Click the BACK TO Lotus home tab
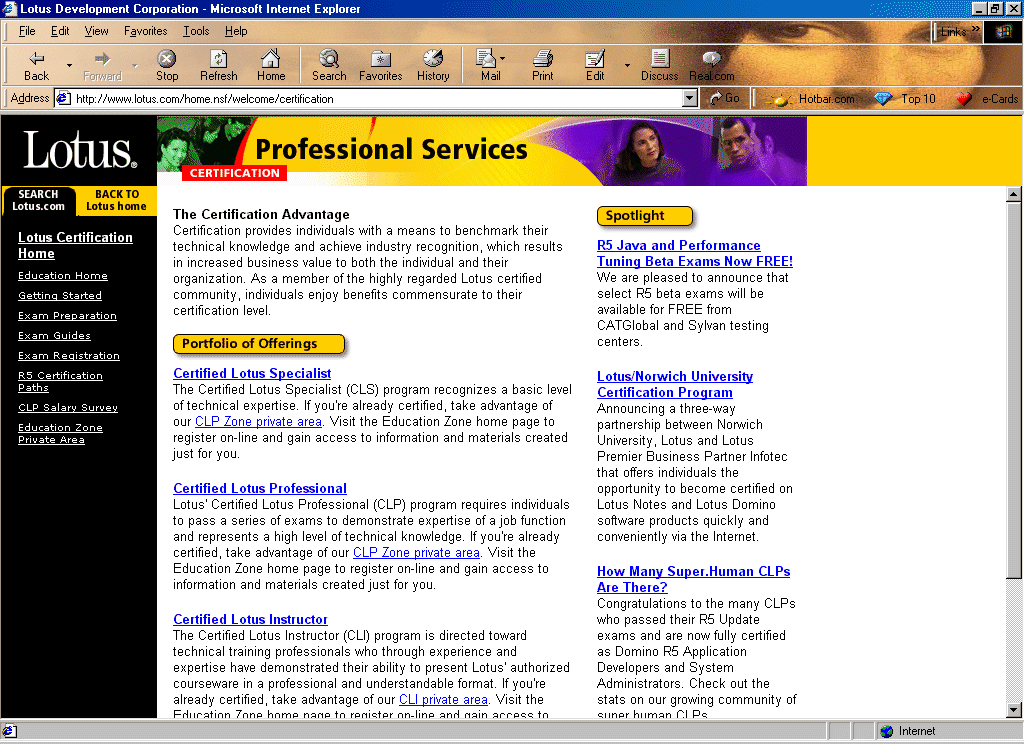1024x744 pixels. point(116,201)
